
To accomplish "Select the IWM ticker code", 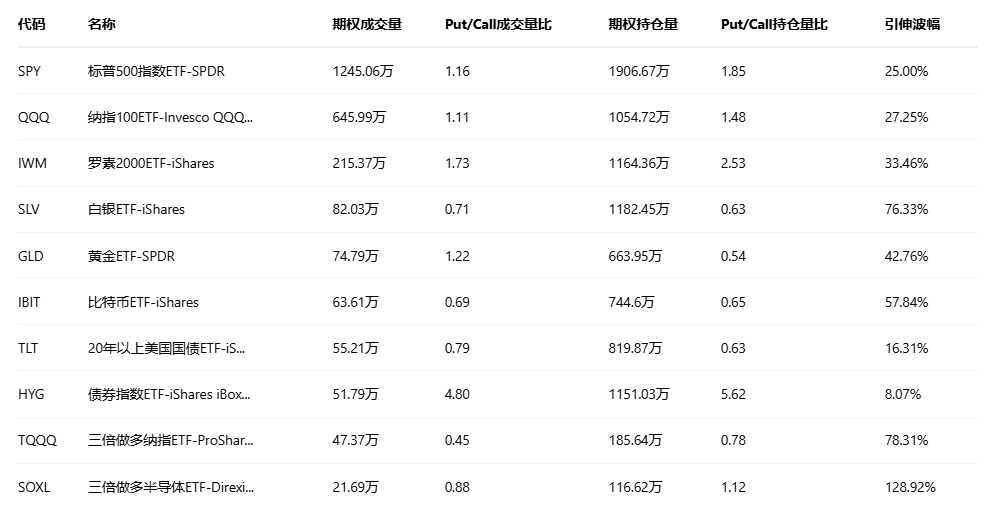I will pyautogui.click(x=32, y=163).
